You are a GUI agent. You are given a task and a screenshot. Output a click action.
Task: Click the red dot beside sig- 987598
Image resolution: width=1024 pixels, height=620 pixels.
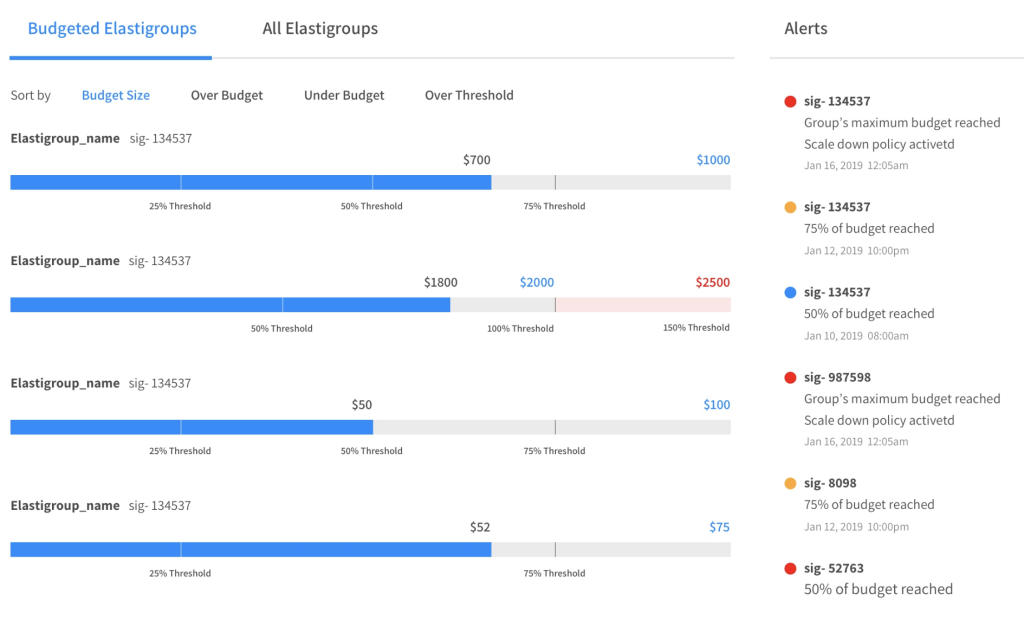click(x=790, y=378)
